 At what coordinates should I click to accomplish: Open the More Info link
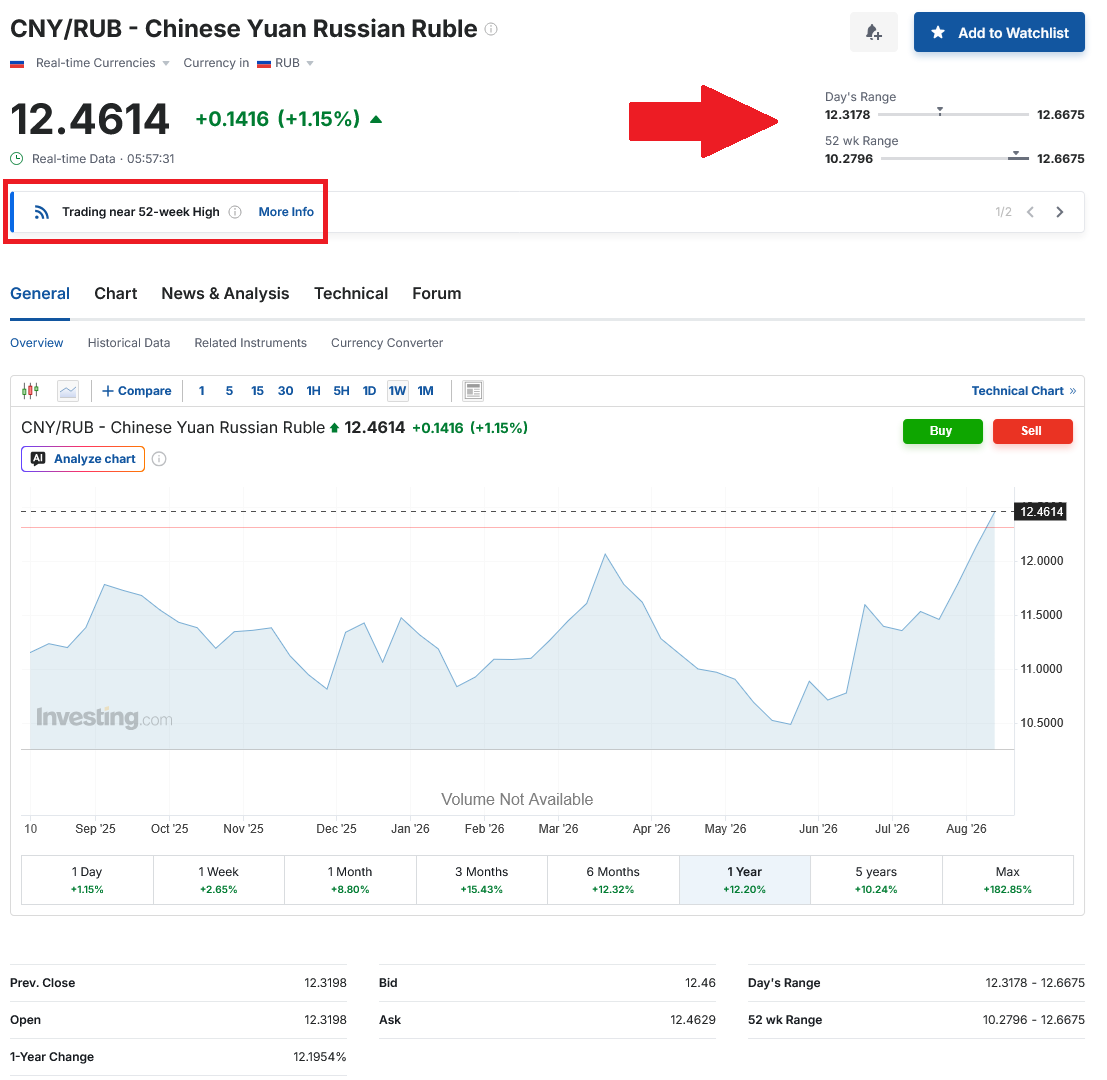click(x=286, y=212)
